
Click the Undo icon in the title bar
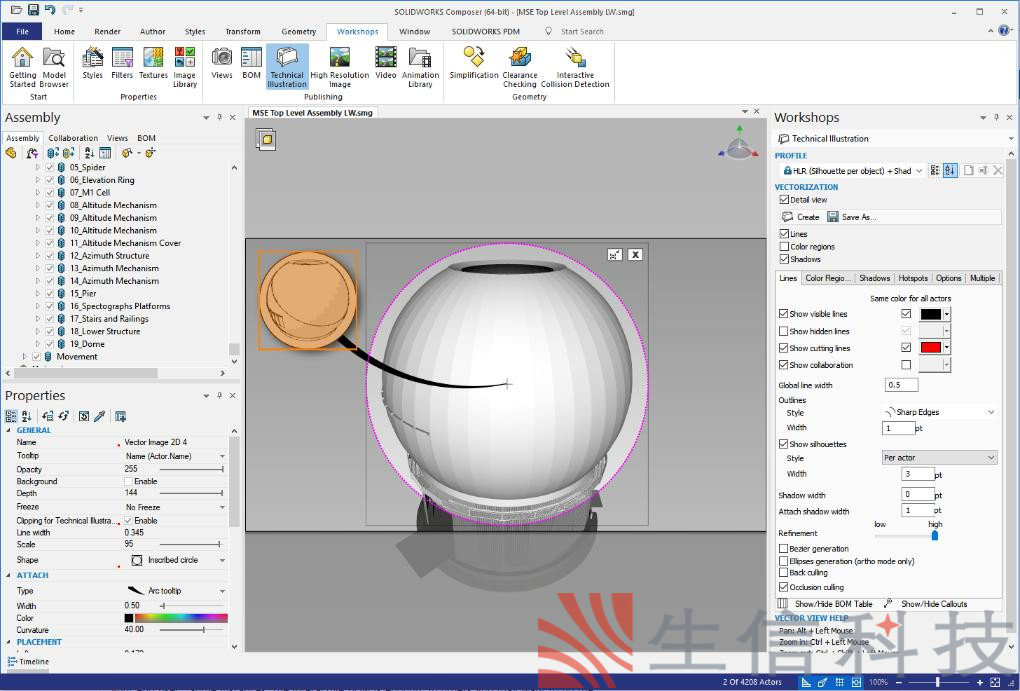pyautogui.click(x=50, y=10)
